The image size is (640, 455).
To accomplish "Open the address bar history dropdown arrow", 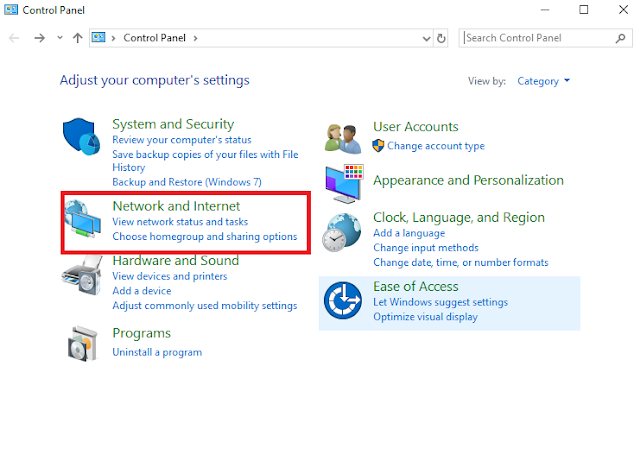I will (x=426, y=39).
